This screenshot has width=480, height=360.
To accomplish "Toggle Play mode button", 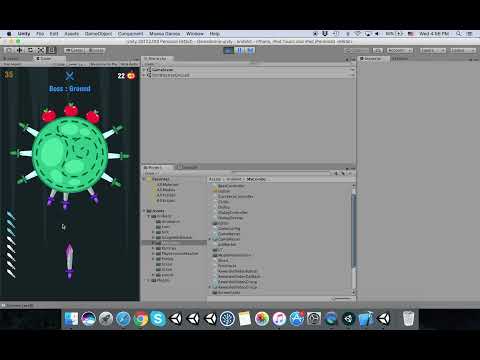I will 229,50.
